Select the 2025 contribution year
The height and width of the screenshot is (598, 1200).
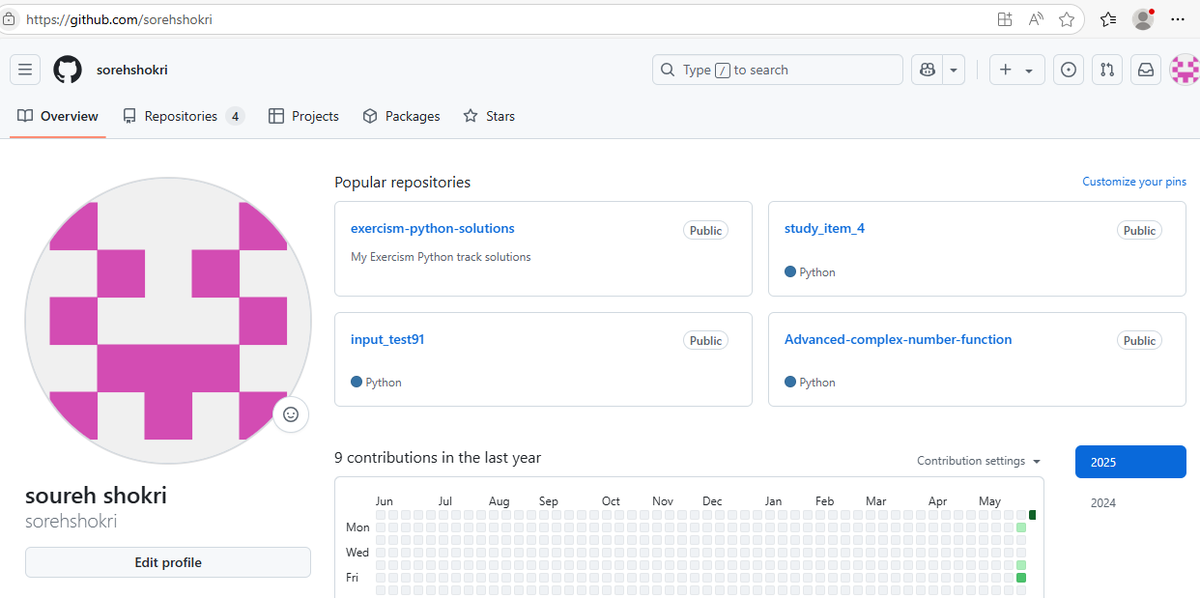1131,462
